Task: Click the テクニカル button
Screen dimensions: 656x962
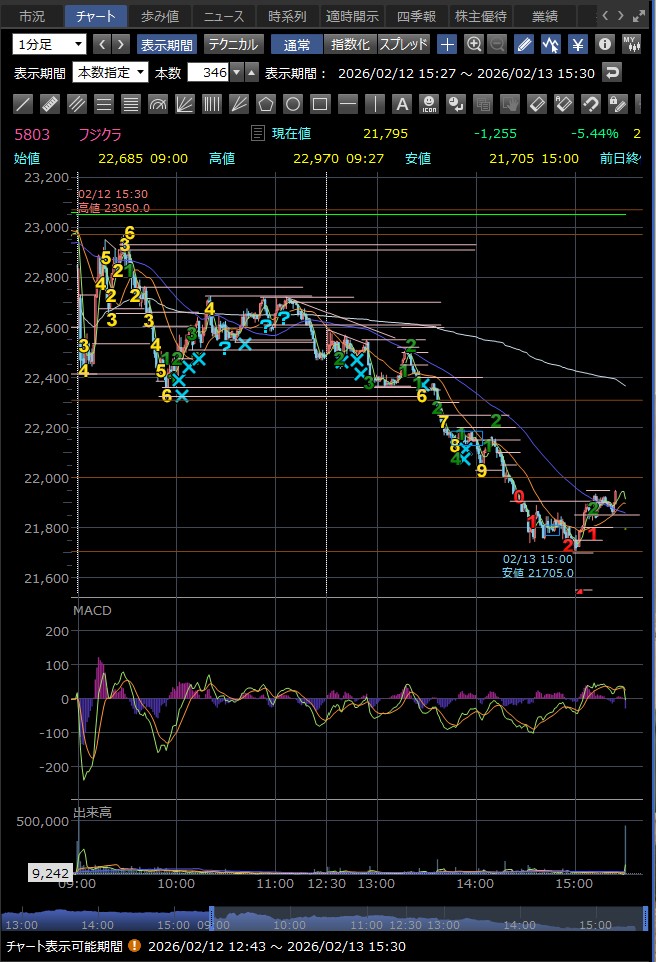Action: click(x=233, y=44)
